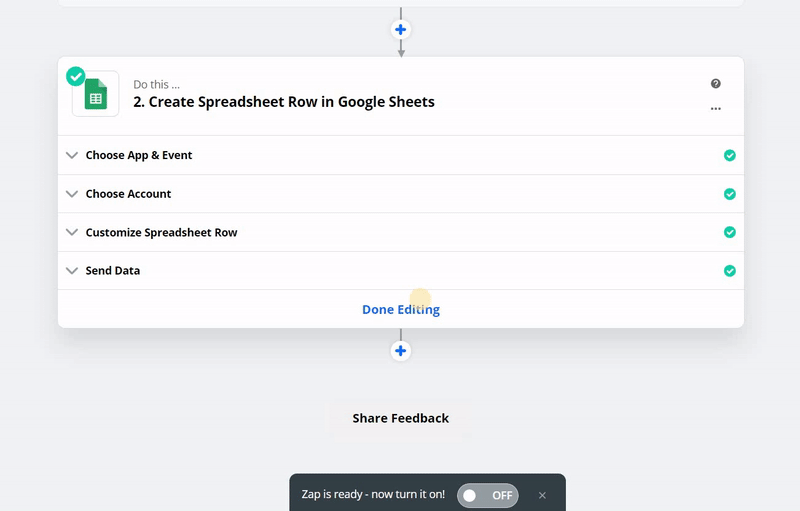The image size is (800, 511).
Task: Click the Google Sheets app icon
Action: [x=96, y=95]
